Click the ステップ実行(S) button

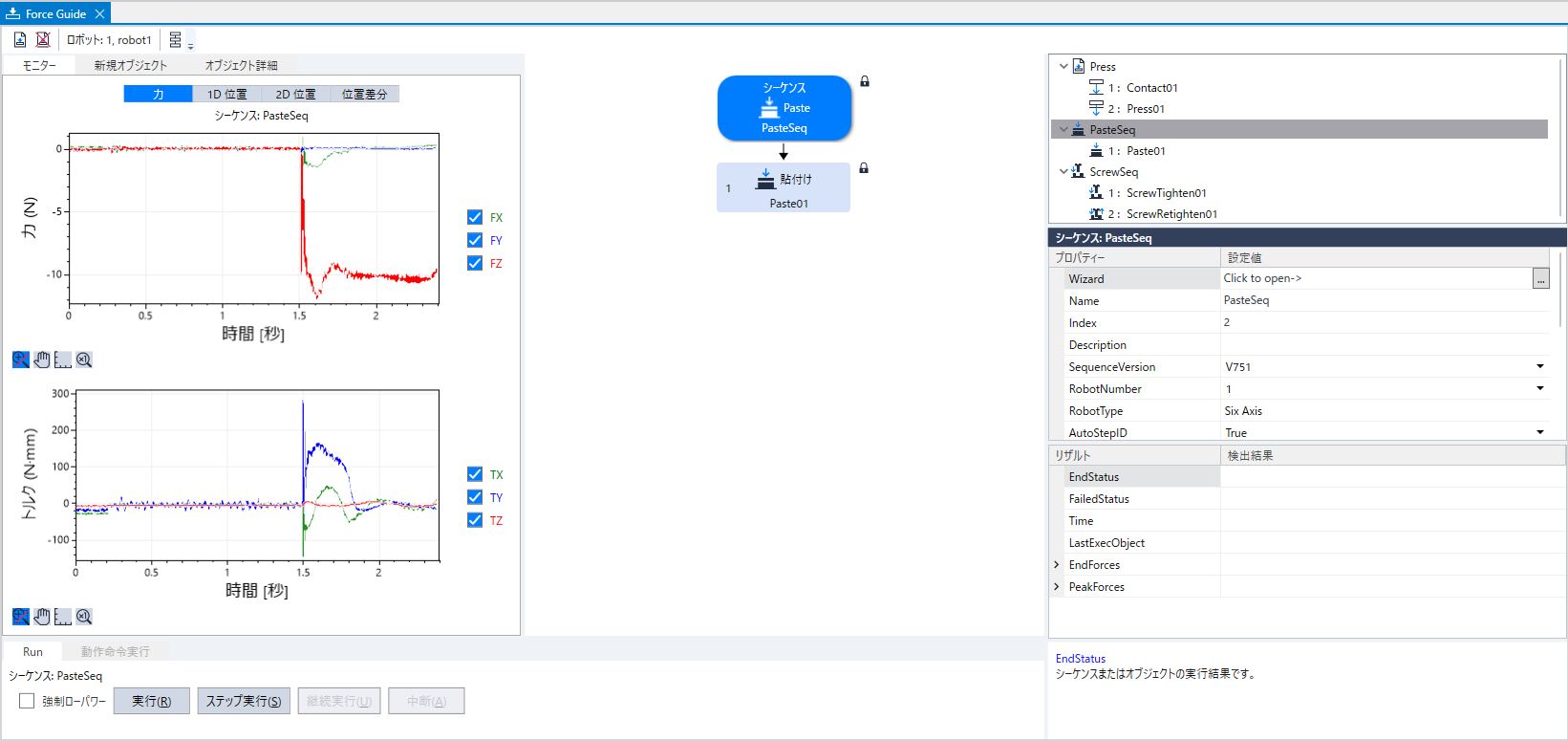click(244, 701)
